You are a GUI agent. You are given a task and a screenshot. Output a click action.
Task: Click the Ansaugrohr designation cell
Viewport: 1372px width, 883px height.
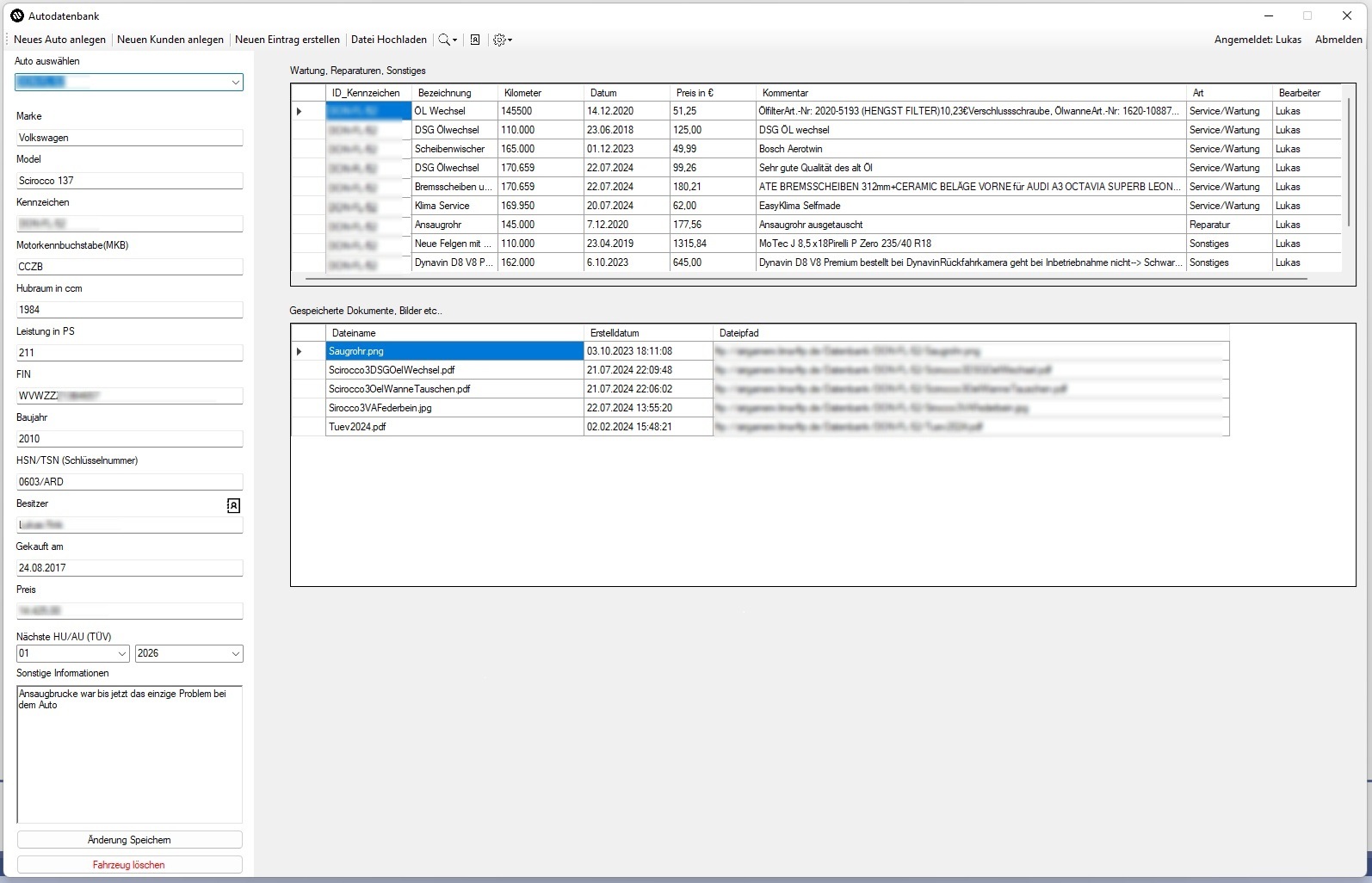(x=454, y=225)
